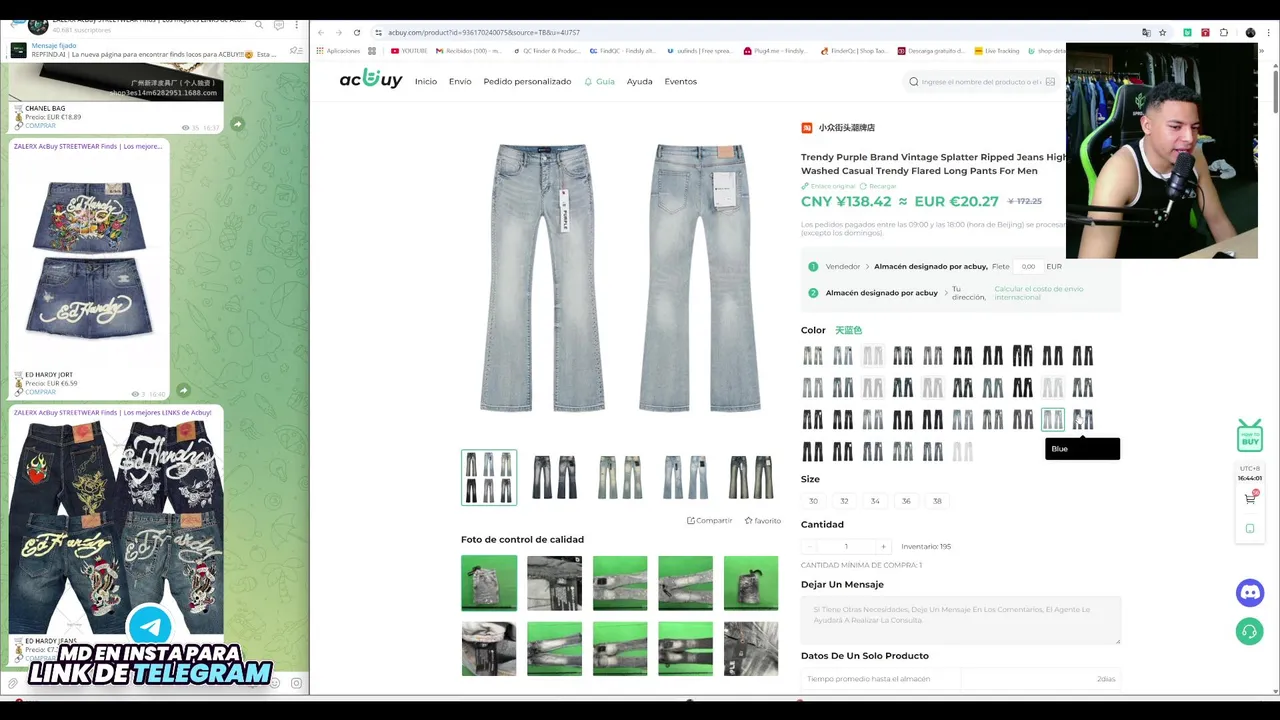Click the browser page scrollbar

[x=1275, y=90]
